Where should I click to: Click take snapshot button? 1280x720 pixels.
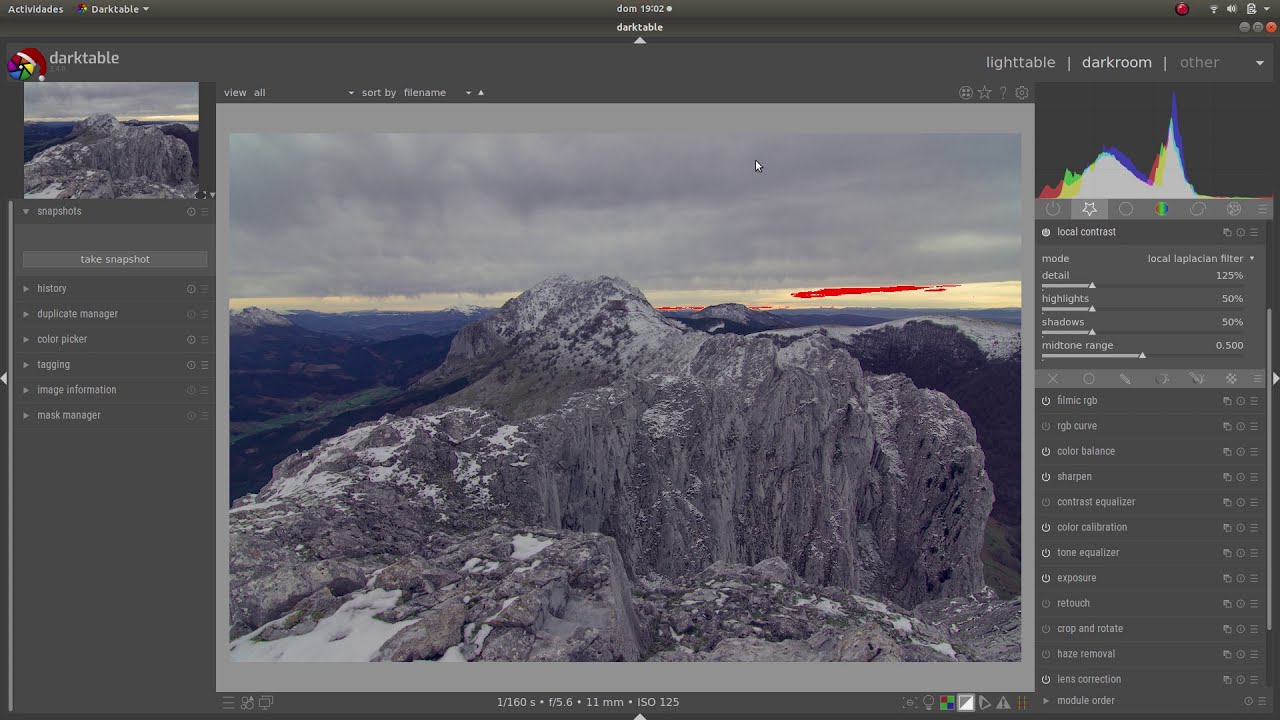115,259
